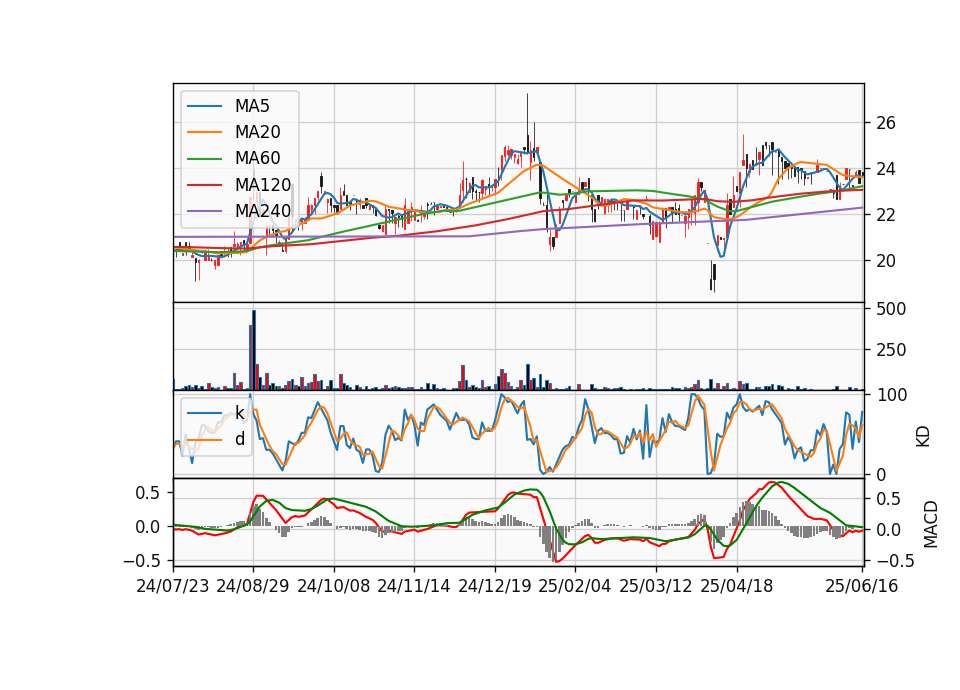Click the 24/10/08 date axis label

point(334,586)
